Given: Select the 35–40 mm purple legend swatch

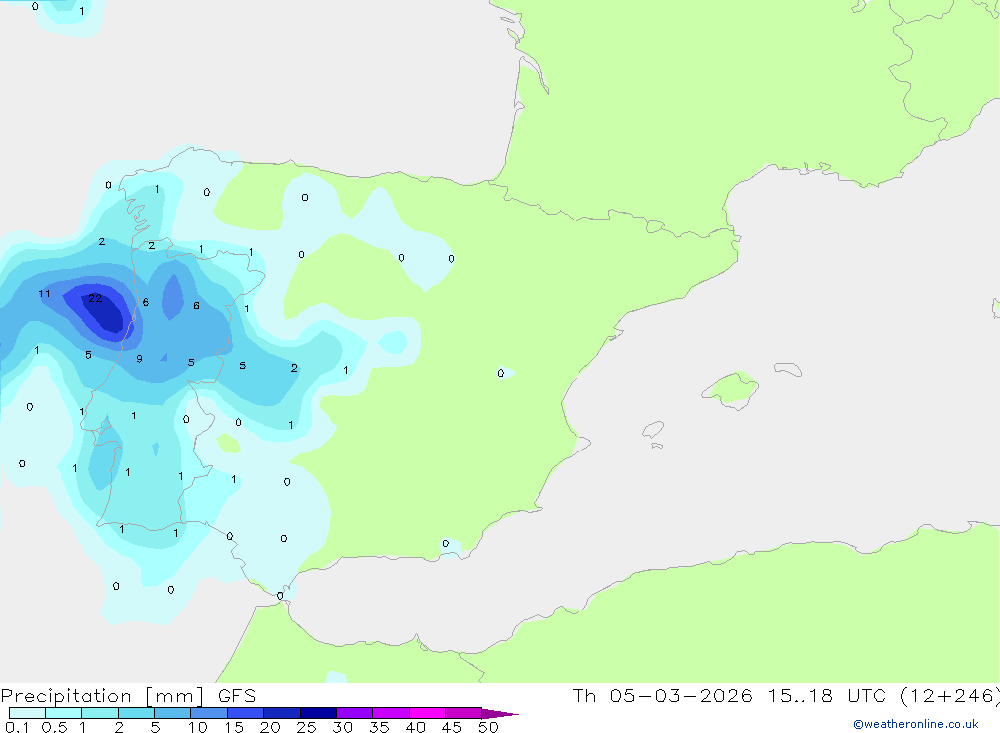Looking at the screenshot, I should tap(390, 713).
